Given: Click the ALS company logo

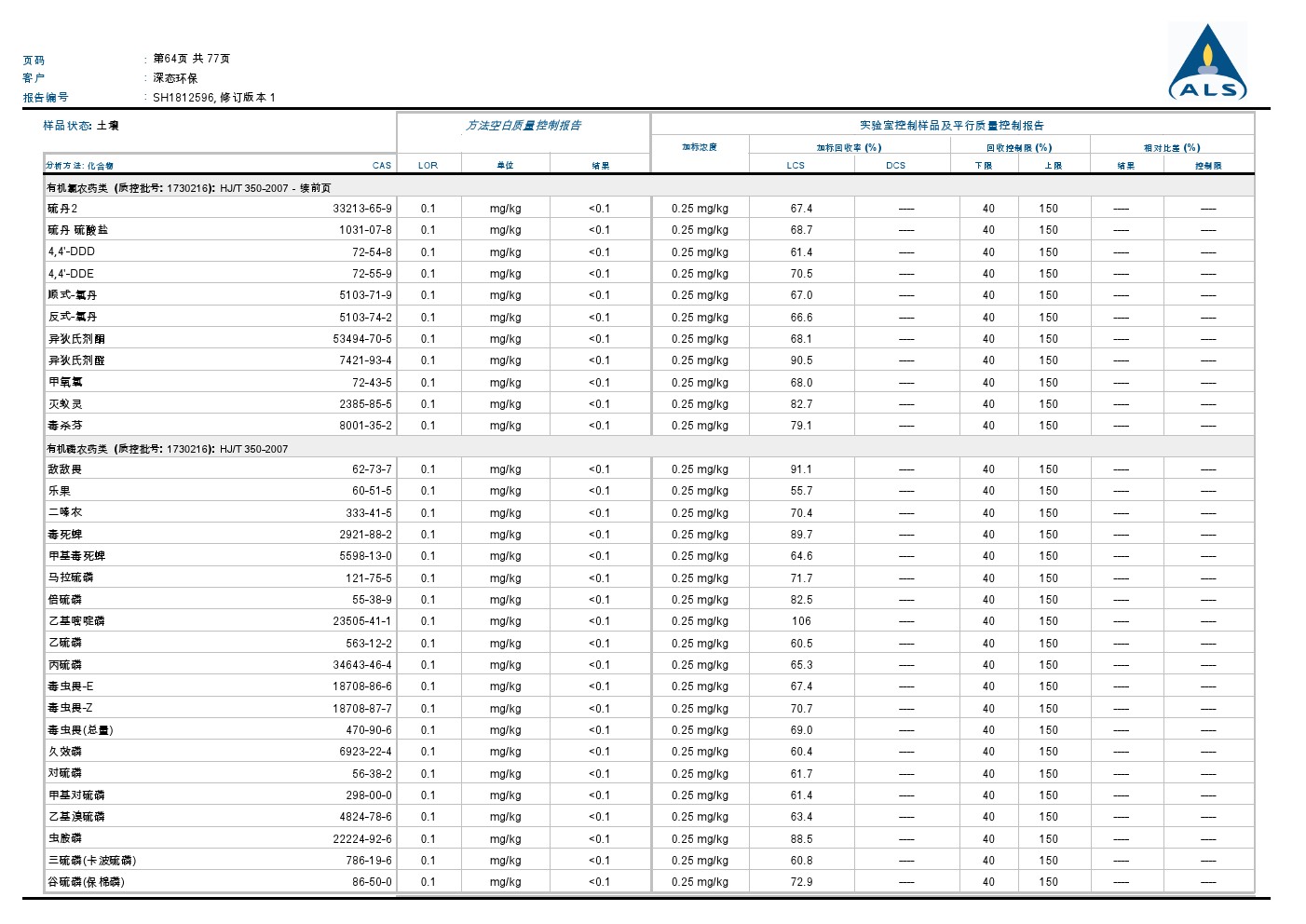Looking at the screenshot, I should click(x=1207, y=63).
